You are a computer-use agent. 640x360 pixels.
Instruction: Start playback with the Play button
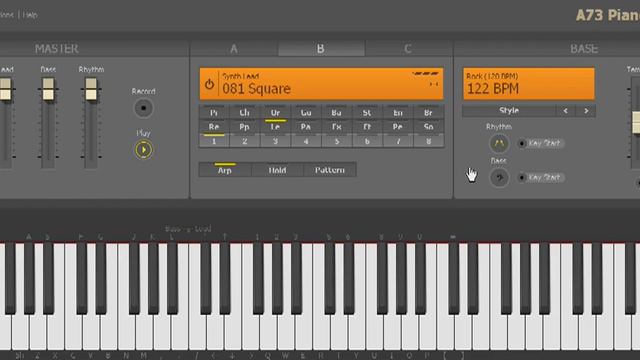click(x=143, y=150)
